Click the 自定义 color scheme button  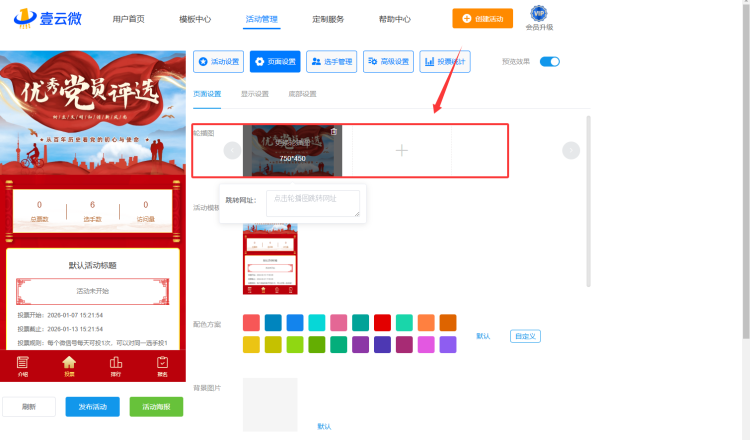click(525, 336)
